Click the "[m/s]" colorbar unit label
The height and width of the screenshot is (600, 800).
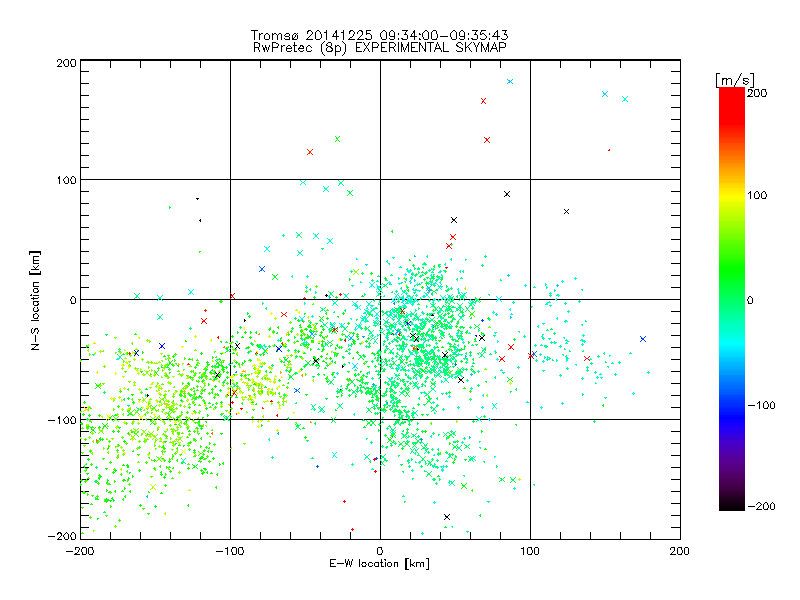735,80
